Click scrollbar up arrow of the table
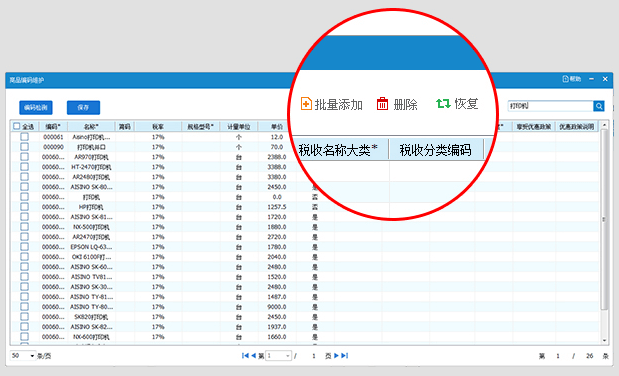 click(604, 125)
